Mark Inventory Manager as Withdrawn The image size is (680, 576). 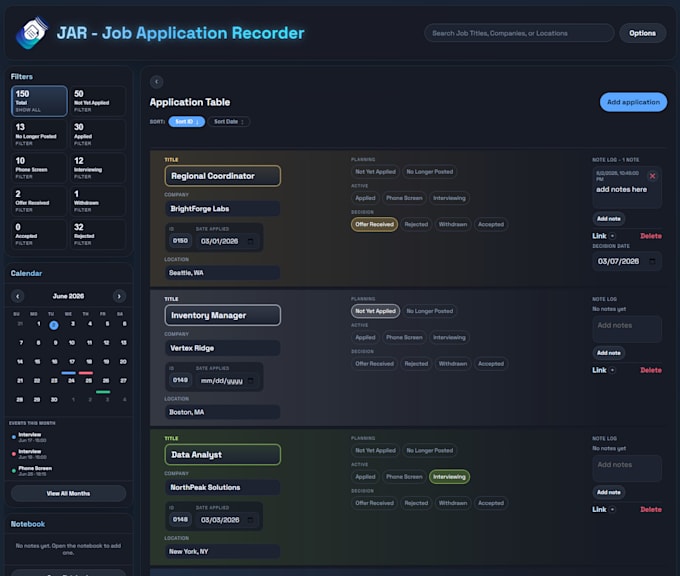point(453,364)
